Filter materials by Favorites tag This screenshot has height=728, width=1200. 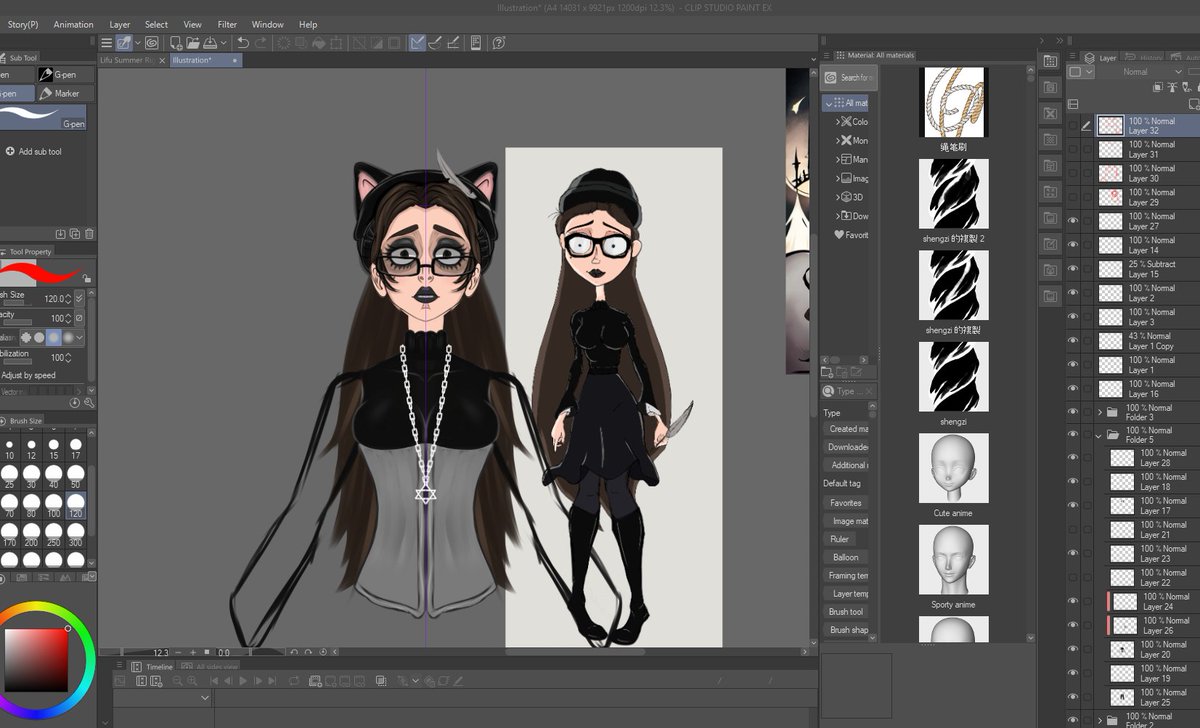(846, 503)
